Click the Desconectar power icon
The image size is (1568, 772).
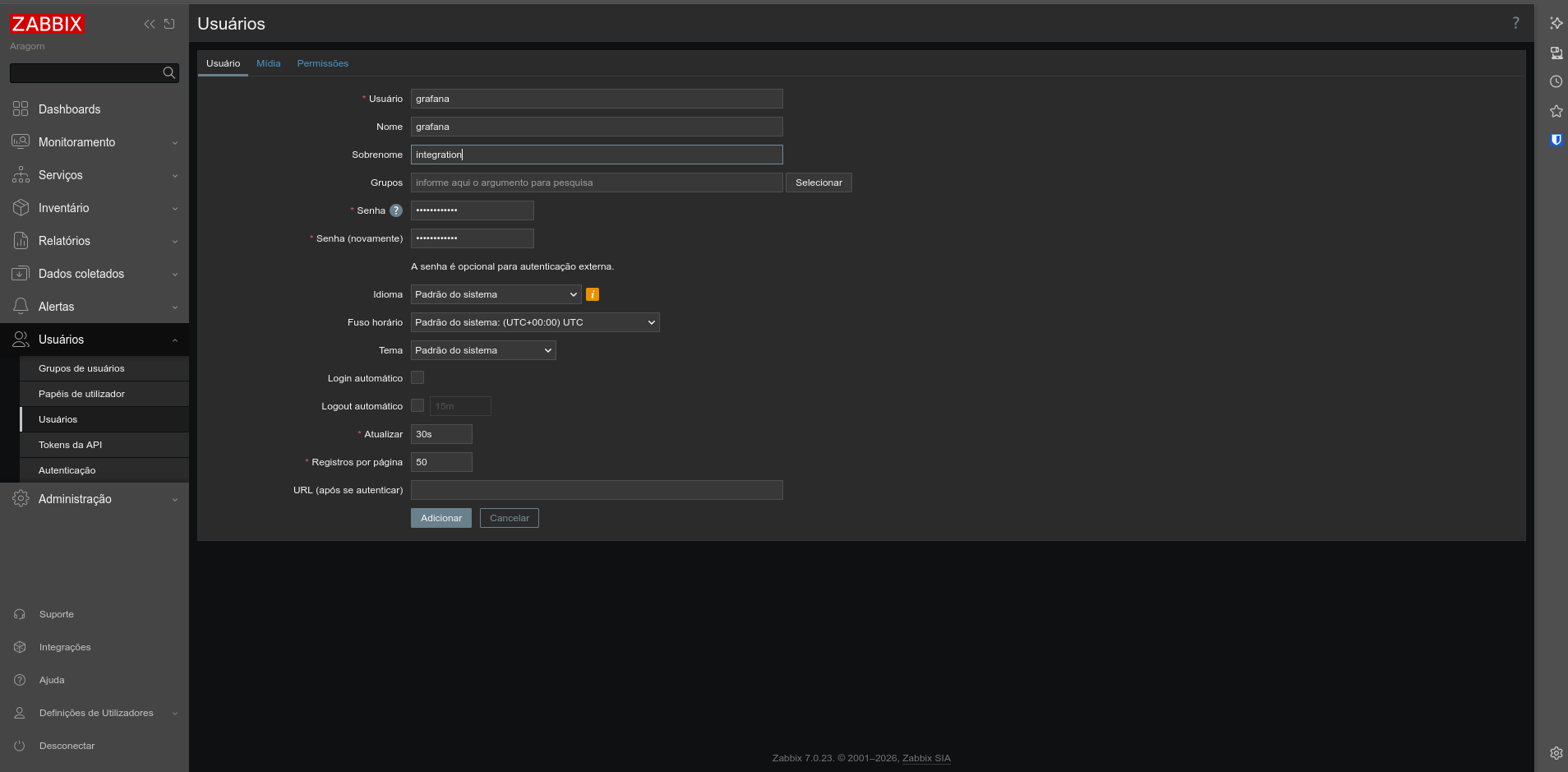click(x=21, y=745)
